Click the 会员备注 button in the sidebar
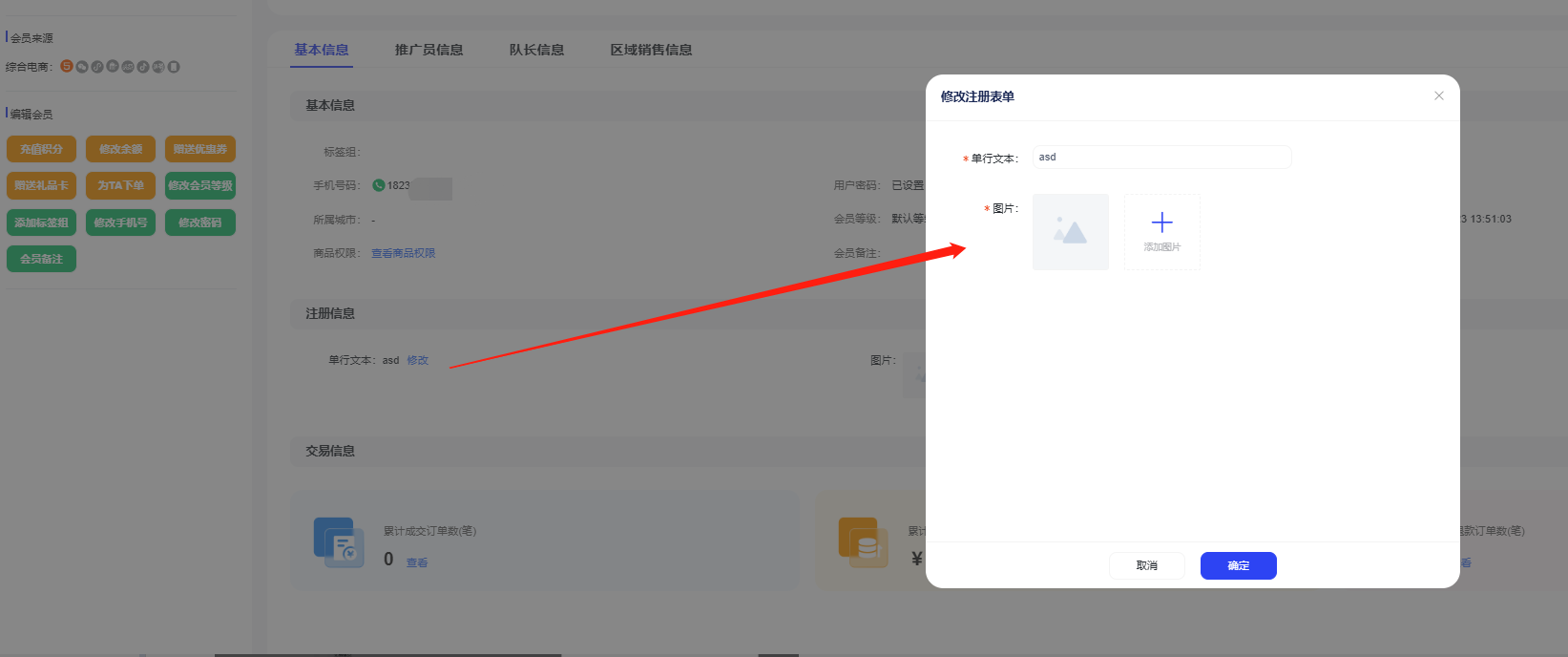This screenshot has height=657, width=1568. point(41,259)
